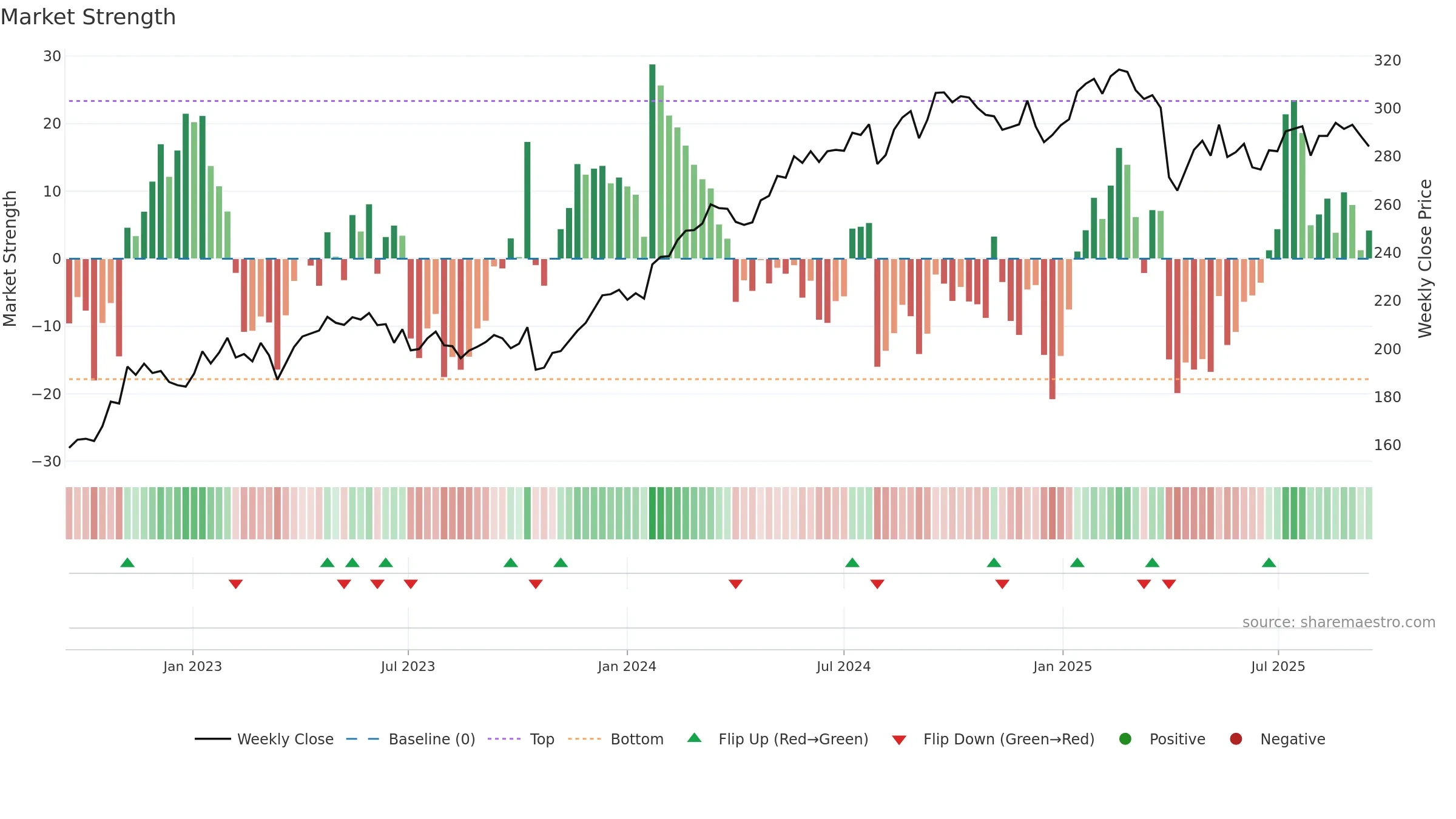The height and width of the screenshot is (819, 1456).
Task: Click the tallest green bar near Jan 2024
Action: click(652, 161)
